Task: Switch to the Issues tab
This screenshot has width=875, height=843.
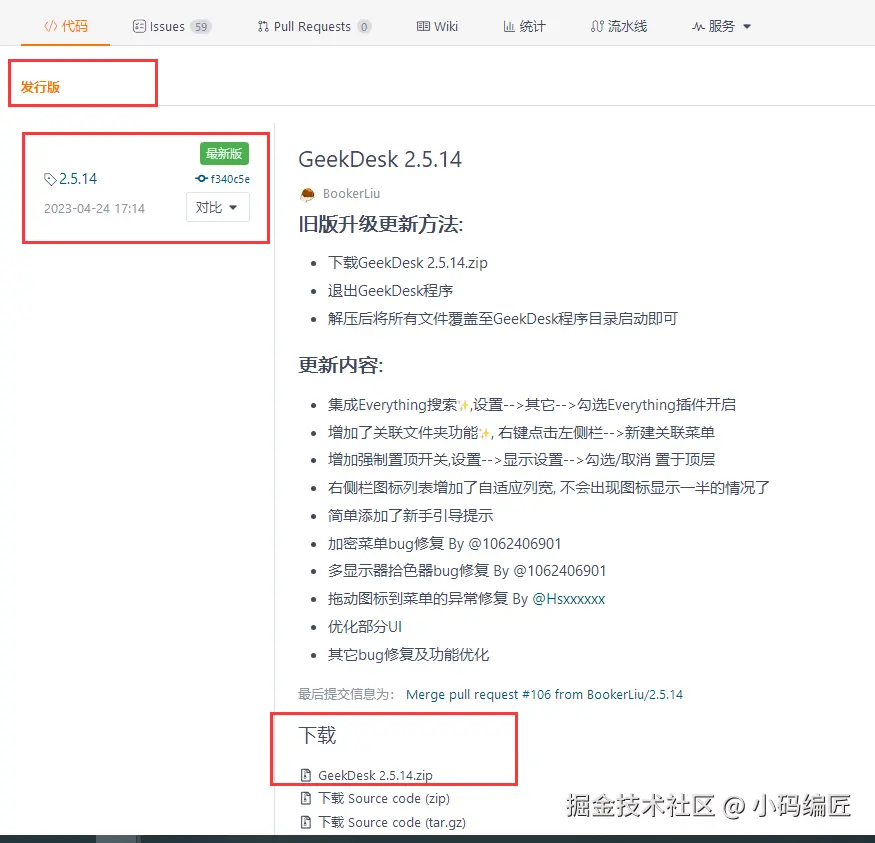Action: 172,26
